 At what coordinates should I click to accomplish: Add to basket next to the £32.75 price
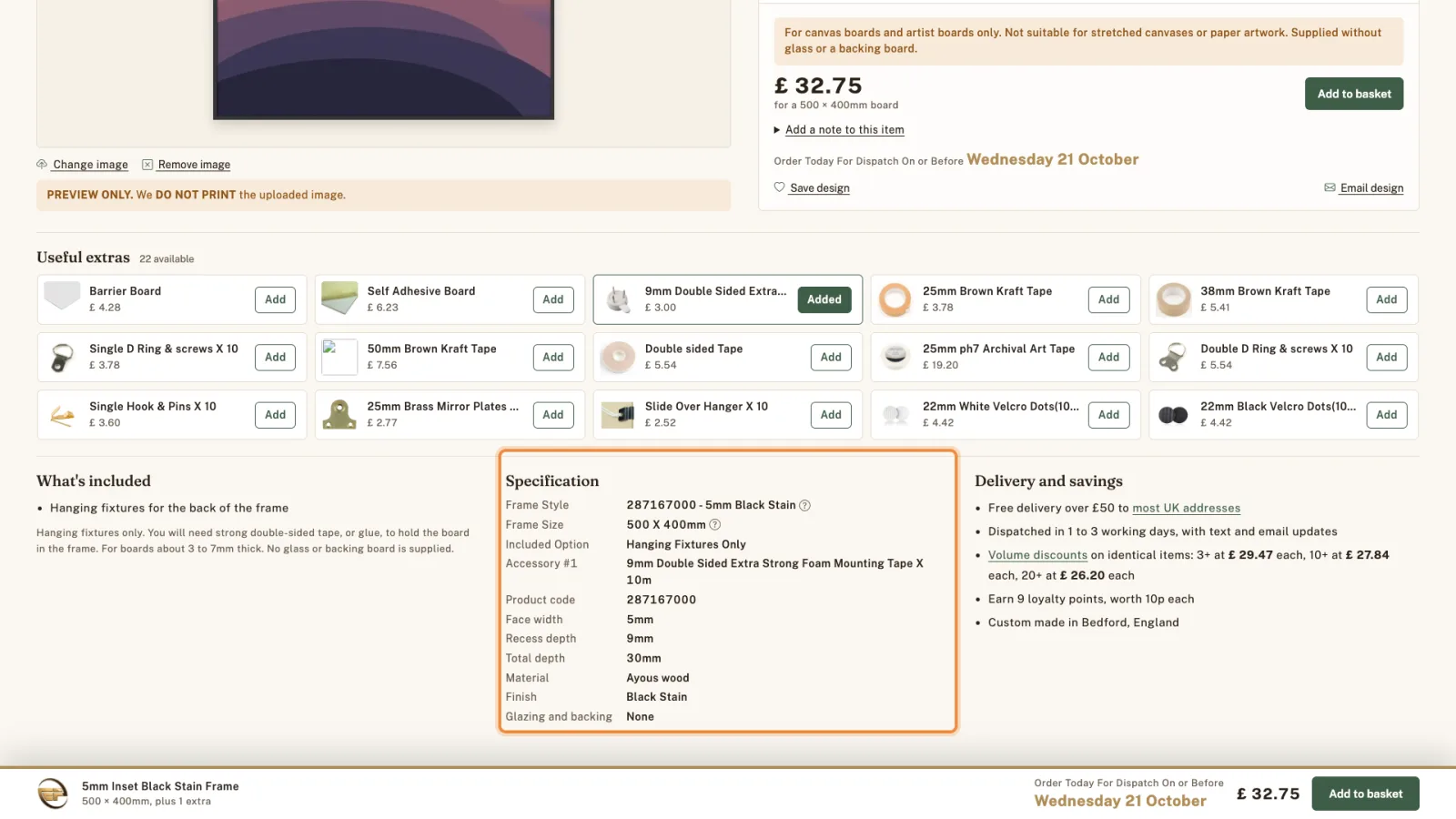[1354, 94]
